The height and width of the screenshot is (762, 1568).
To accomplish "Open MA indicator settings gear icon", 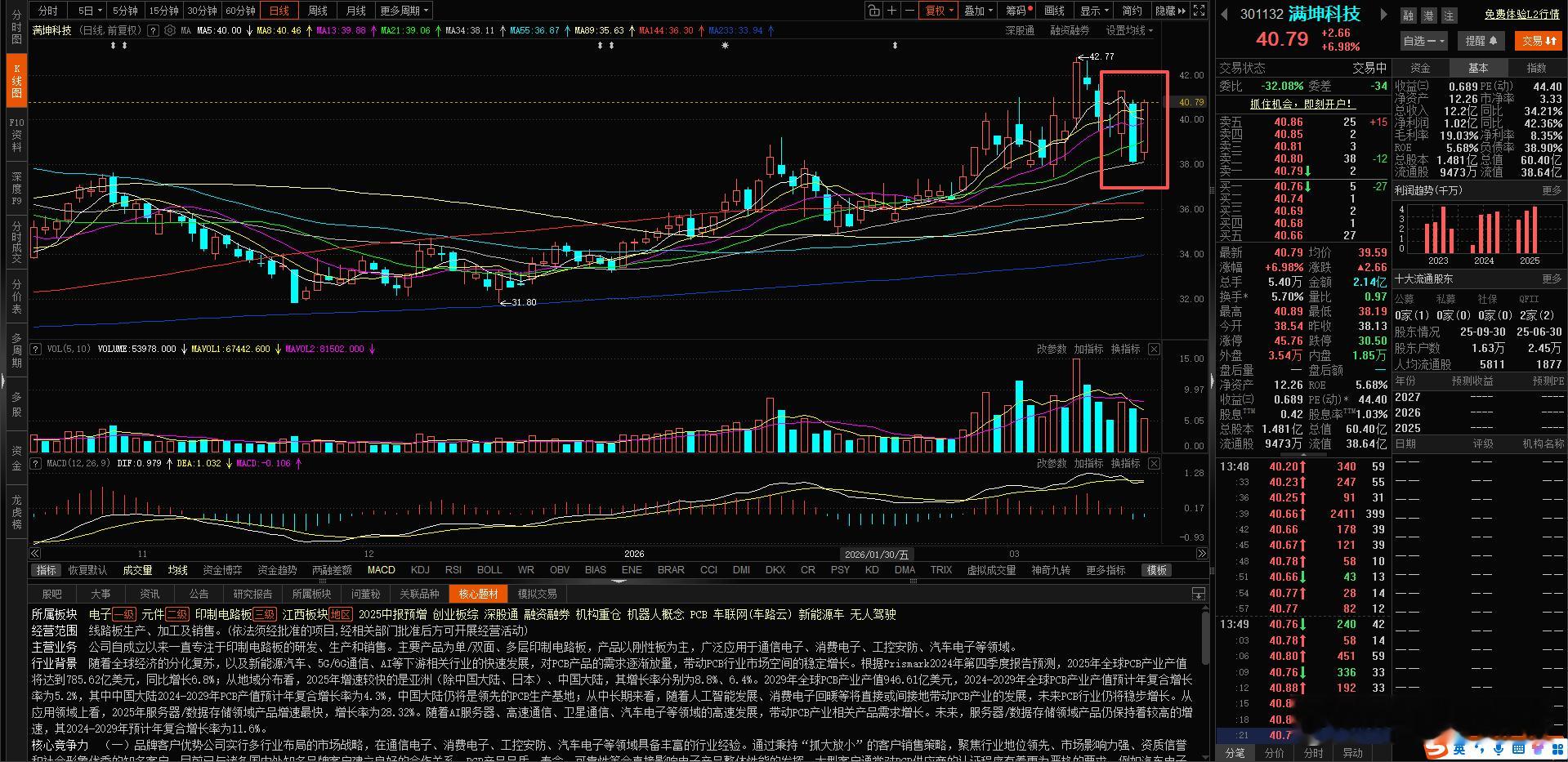I will pyautogui.click(x=170, y=30).
